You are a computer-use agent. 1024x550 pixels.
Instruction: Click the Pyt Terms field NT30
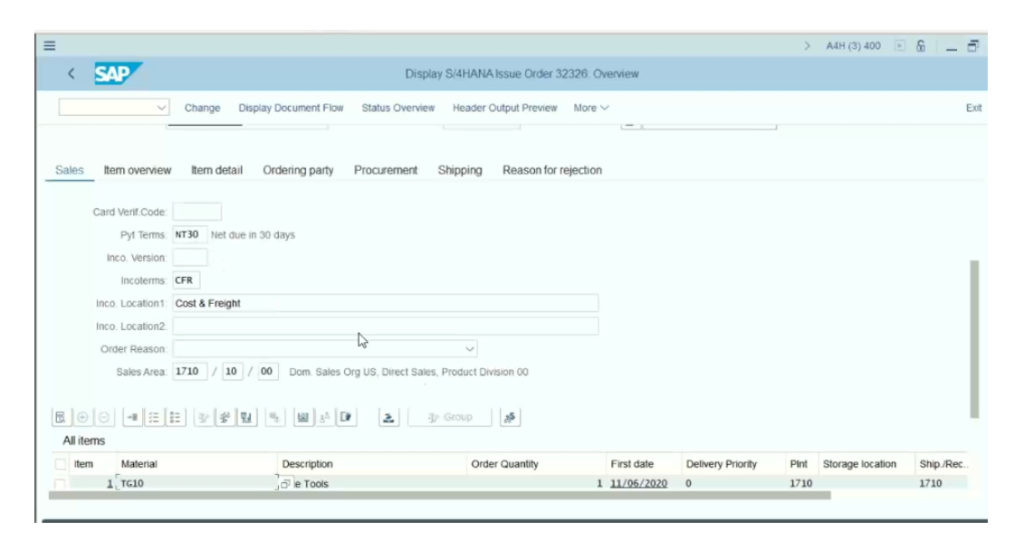pyautogui.click(x=189, y=235)
